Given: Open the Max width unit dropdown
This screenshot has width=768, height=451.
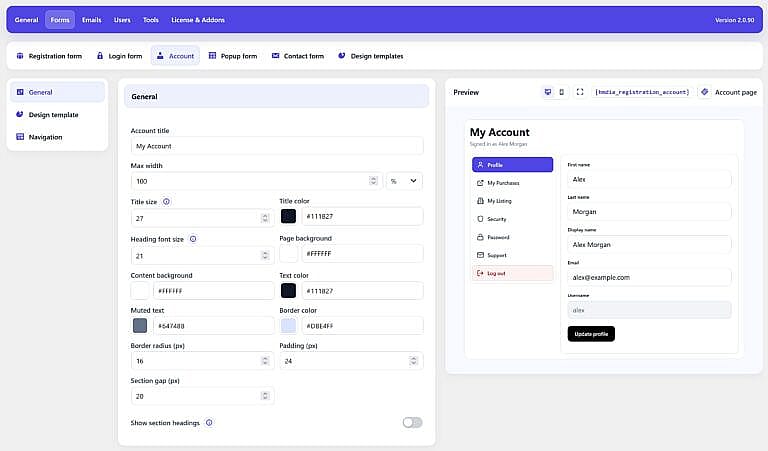Looking at the screenshot, I should [404, 181].
